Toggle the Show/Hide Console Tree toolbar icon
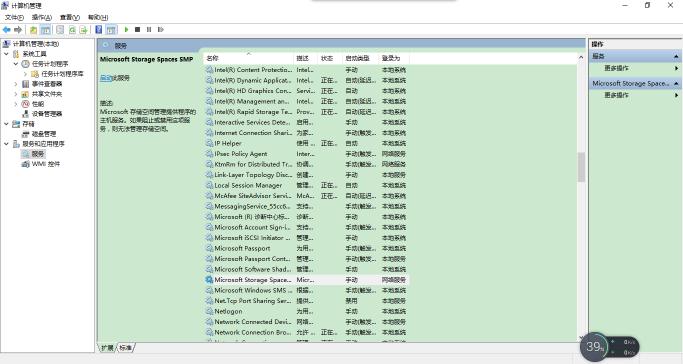This screenshot has height=364, width=683. pyautogui.click(x=45, y=30)
